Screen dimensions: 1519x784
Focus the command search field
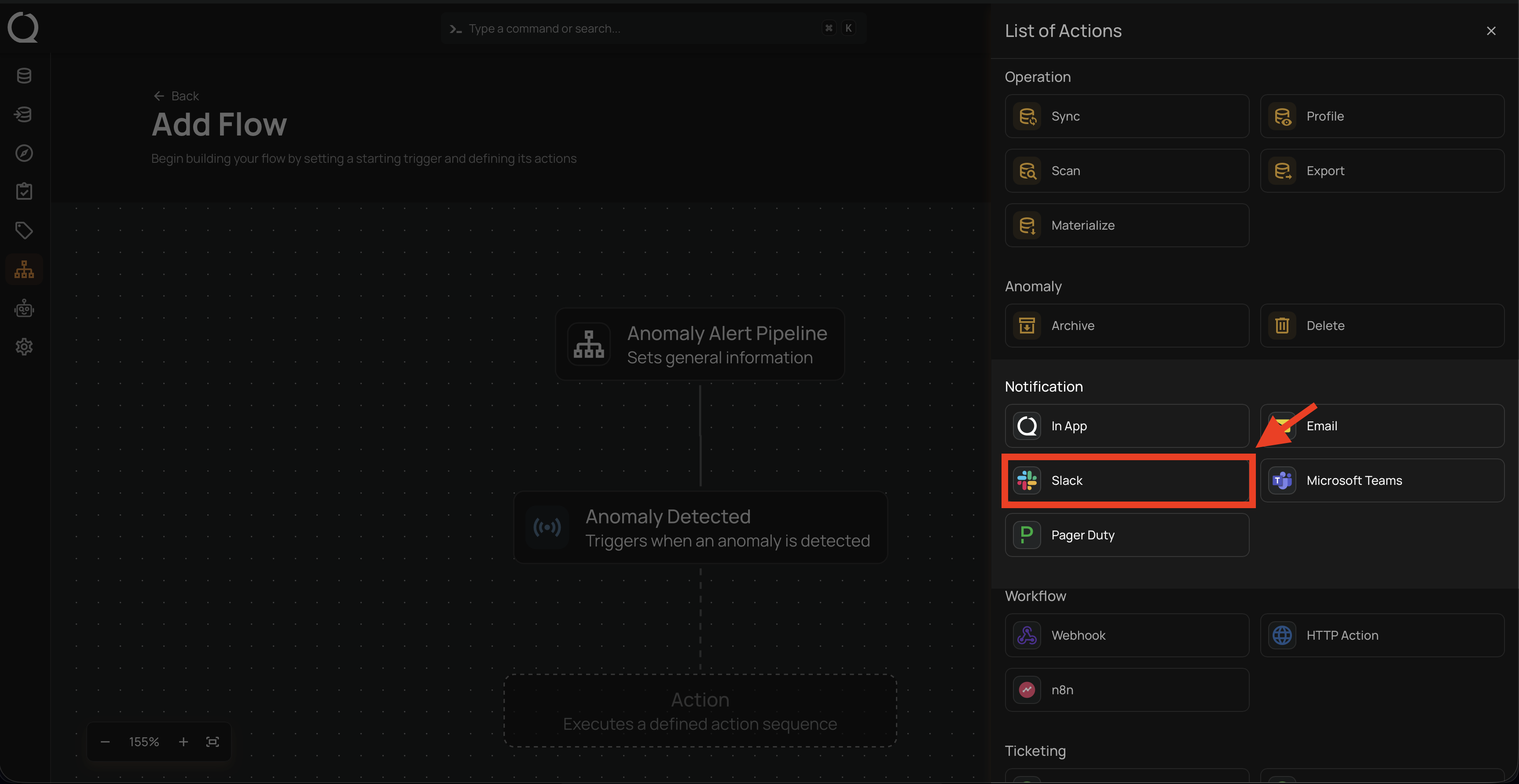tap(637, 28)
